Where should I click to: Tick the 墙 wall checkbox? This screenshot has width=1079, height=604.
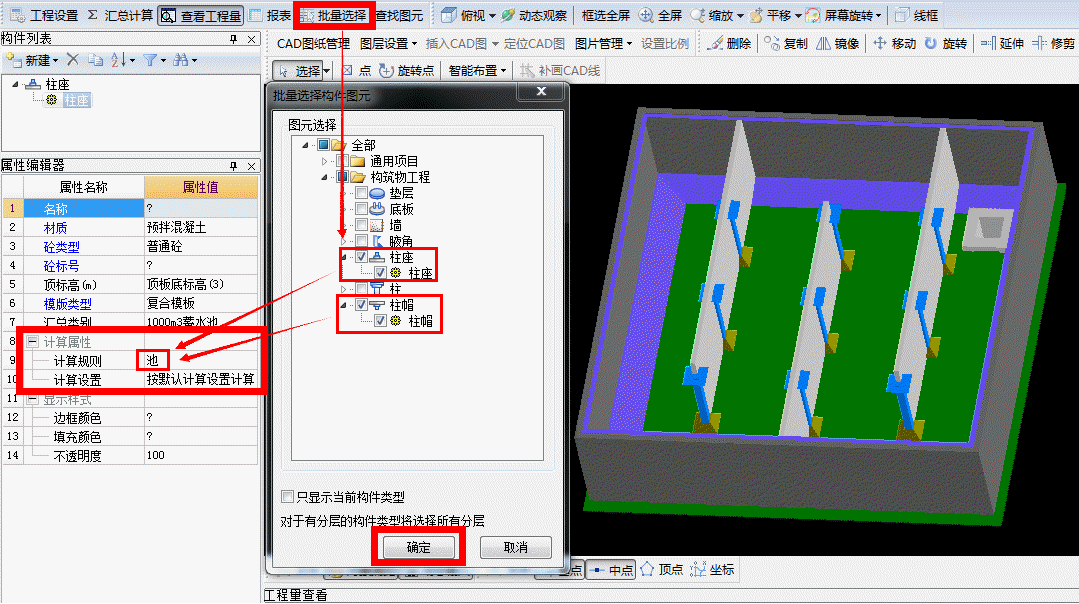click(361, 226)
